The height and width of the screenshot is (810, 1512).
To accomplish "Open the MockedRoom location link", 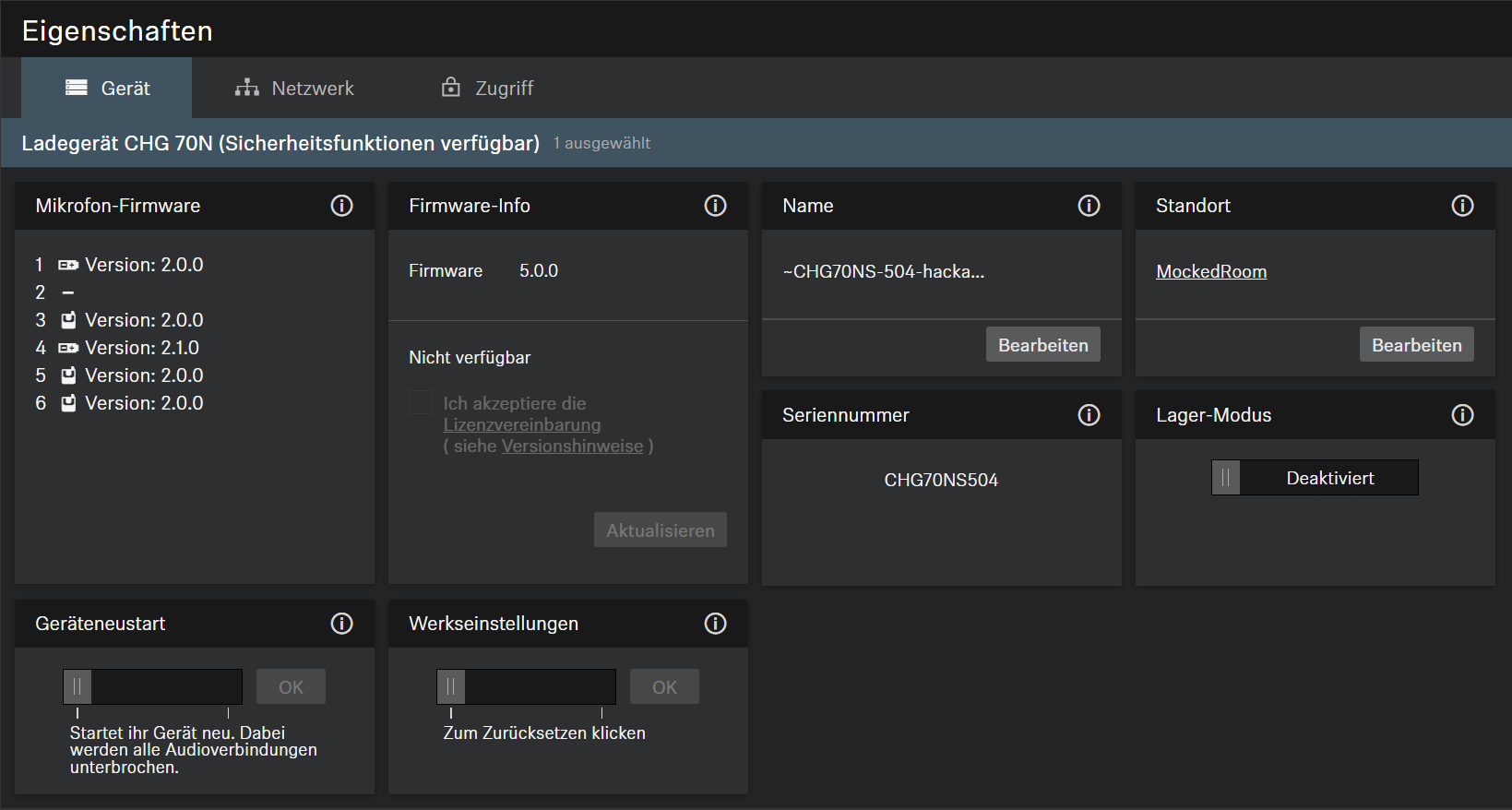I will click(1210, 272).
